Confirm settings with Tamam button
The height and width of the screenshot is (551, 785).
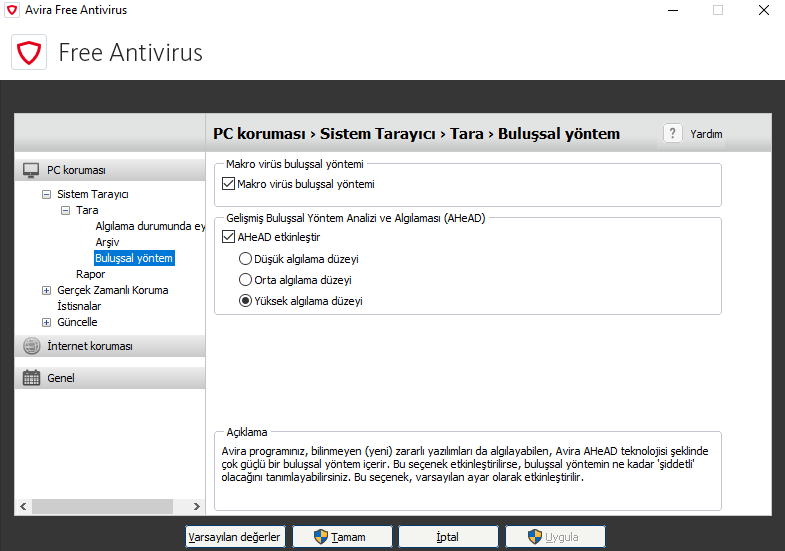(x=342, y=537)
